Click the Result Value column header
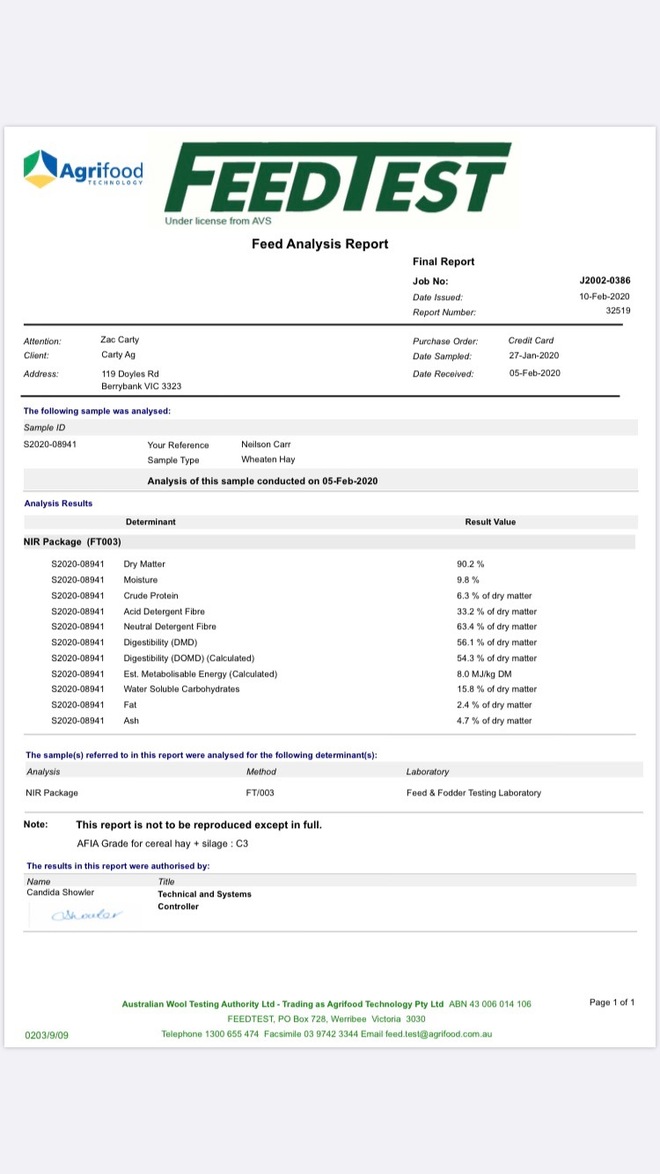Screen dimensions: 660x1174 [x=490, y=522]
